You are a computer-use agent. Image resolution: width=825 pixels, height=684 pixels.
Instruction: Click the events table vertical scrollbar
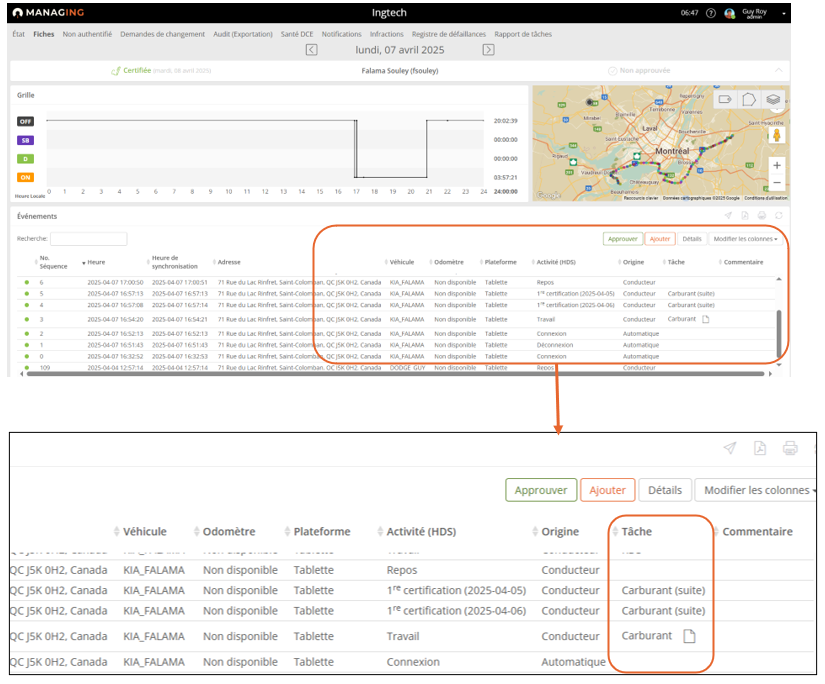point(780,333)
